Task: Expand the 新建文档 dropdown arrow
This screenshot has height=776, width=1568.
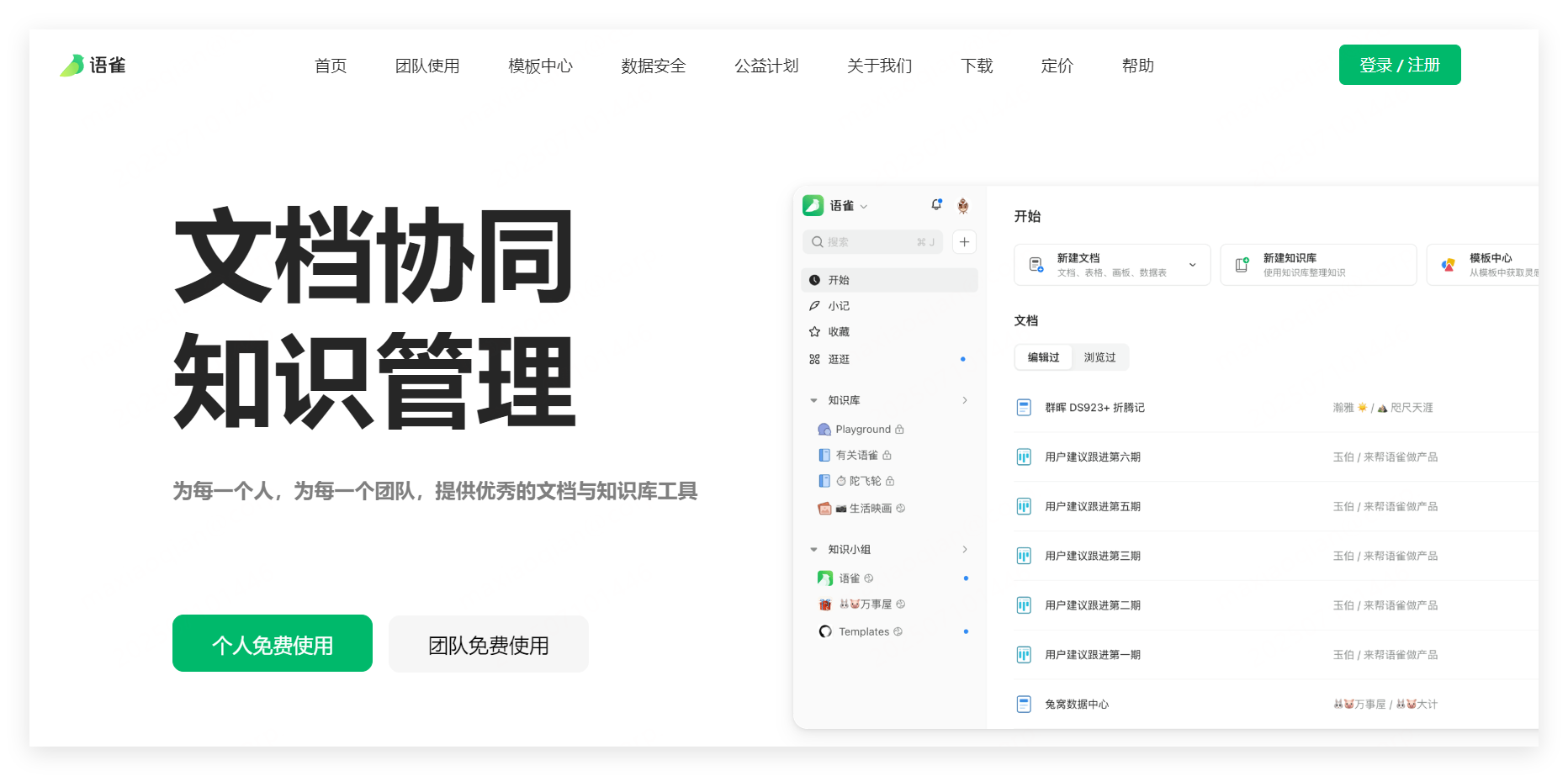Action: pos(1192,265)
